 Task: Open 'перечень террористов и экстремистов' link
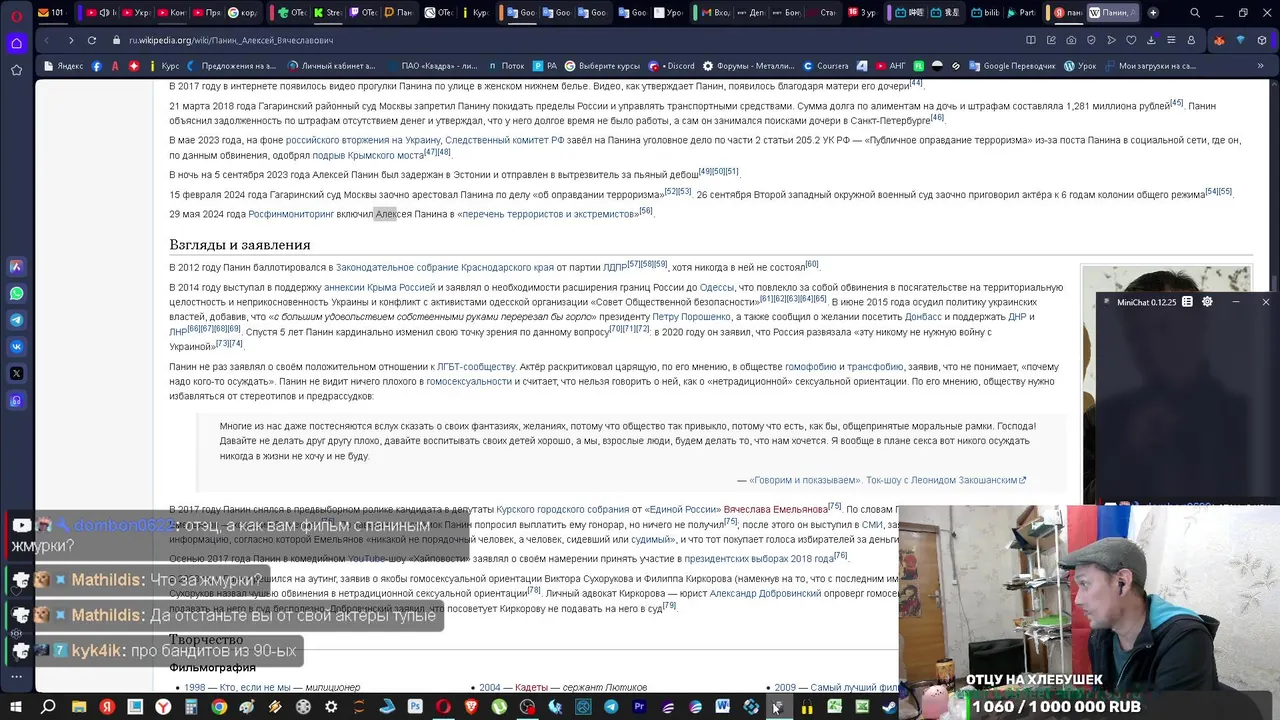(x=548, y=214)
